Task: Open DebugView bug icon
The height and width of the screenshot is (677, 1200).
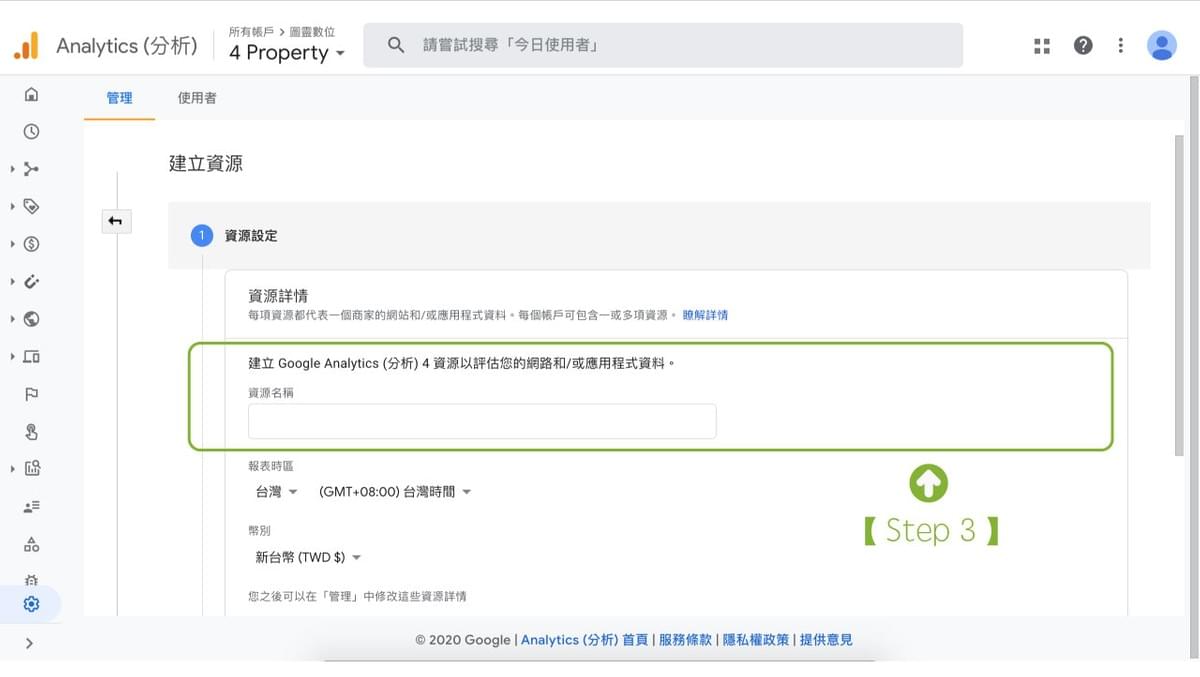Action: (31, 580)
